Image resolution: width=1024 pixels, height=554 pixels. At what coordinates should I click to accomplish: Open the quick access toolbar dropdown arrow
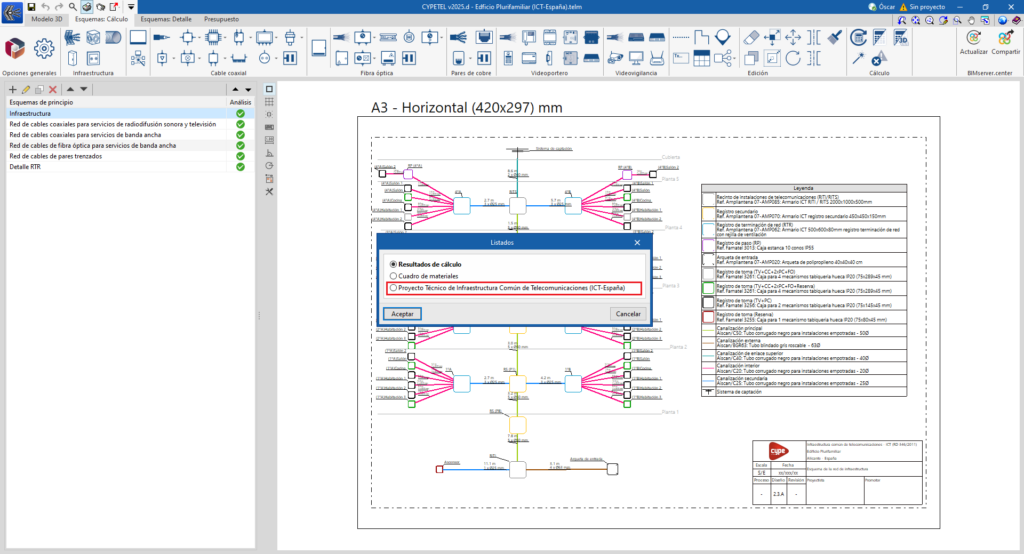pos(131,7)
